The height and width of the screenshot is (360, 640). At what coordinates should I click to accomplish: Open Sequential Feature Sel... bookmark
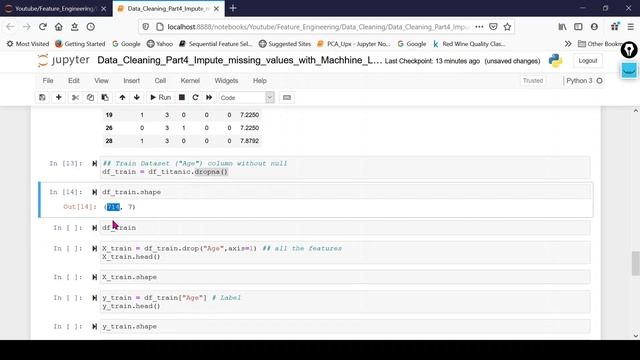(x=216, y=44)
